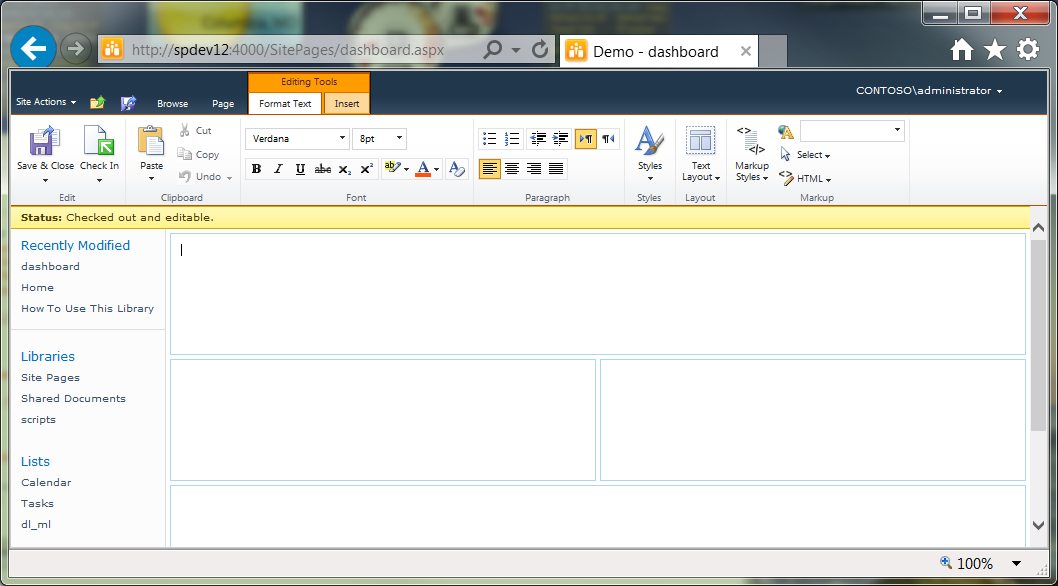Open the Page ribbon tab

click(x=223, y=104)
